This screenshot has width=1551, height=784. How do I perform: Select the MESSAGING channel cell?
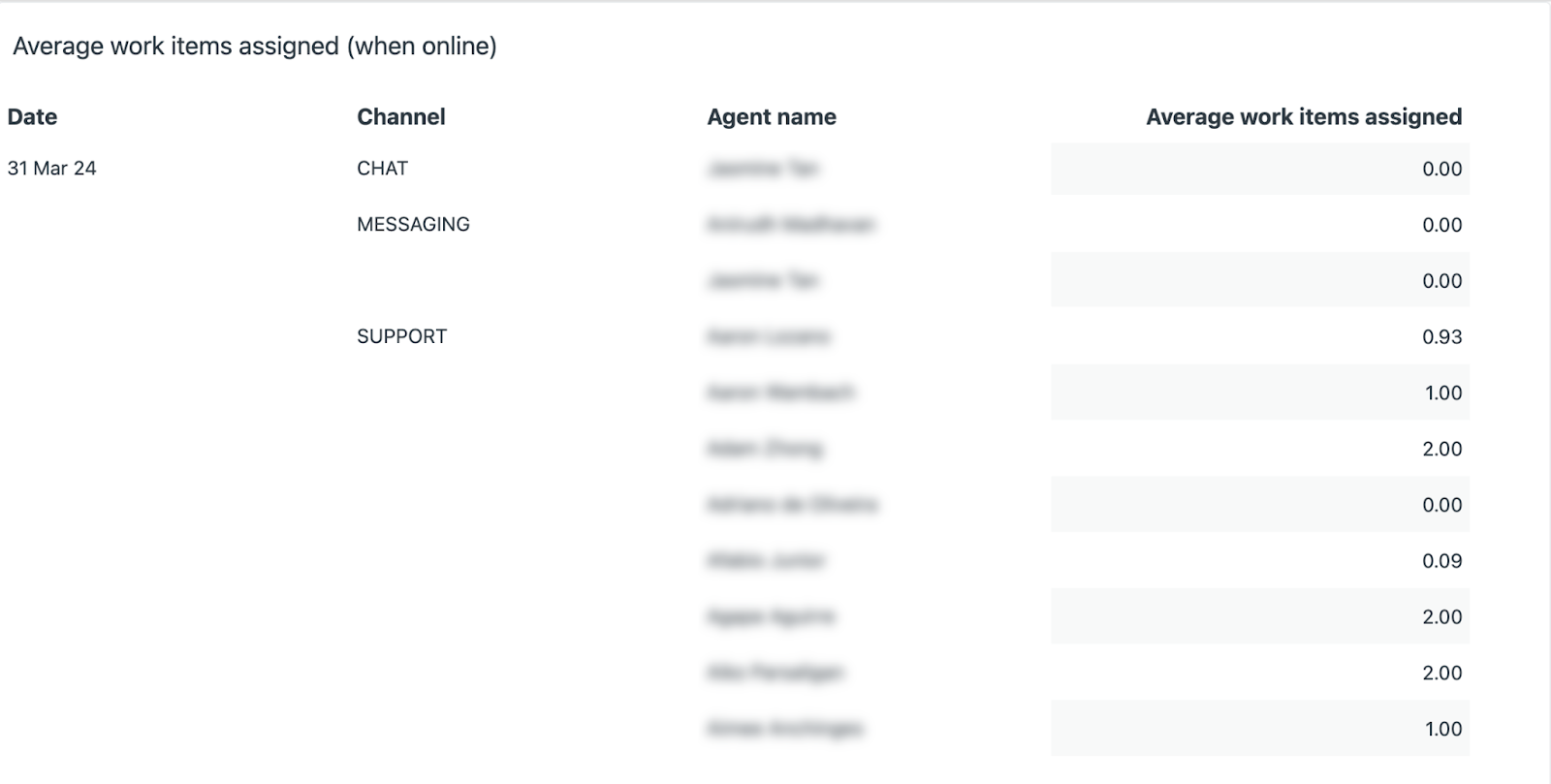coord(413,225)
